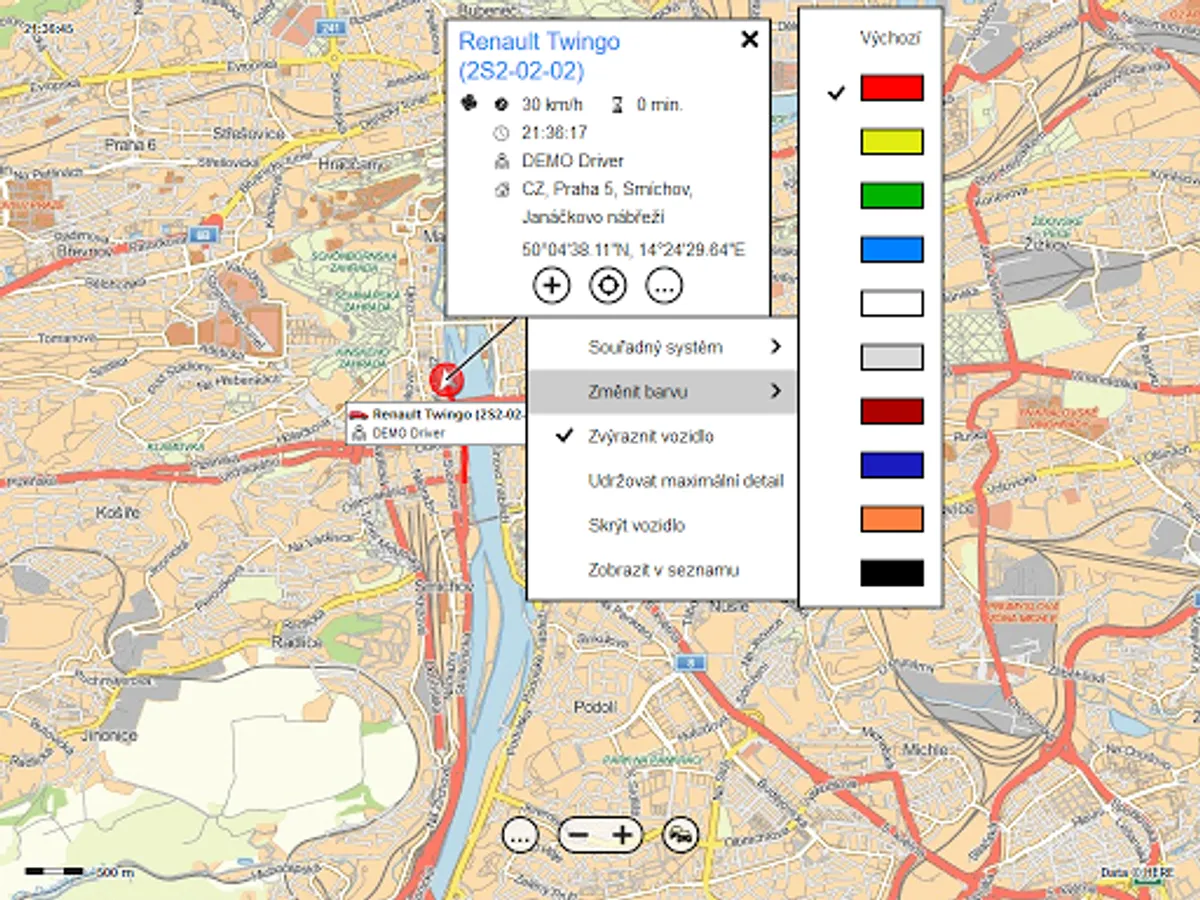Viewport: 1200px width, 900px height.
Task: Click DEMO Driver name in popup
Action: click(x=573, y=160)
